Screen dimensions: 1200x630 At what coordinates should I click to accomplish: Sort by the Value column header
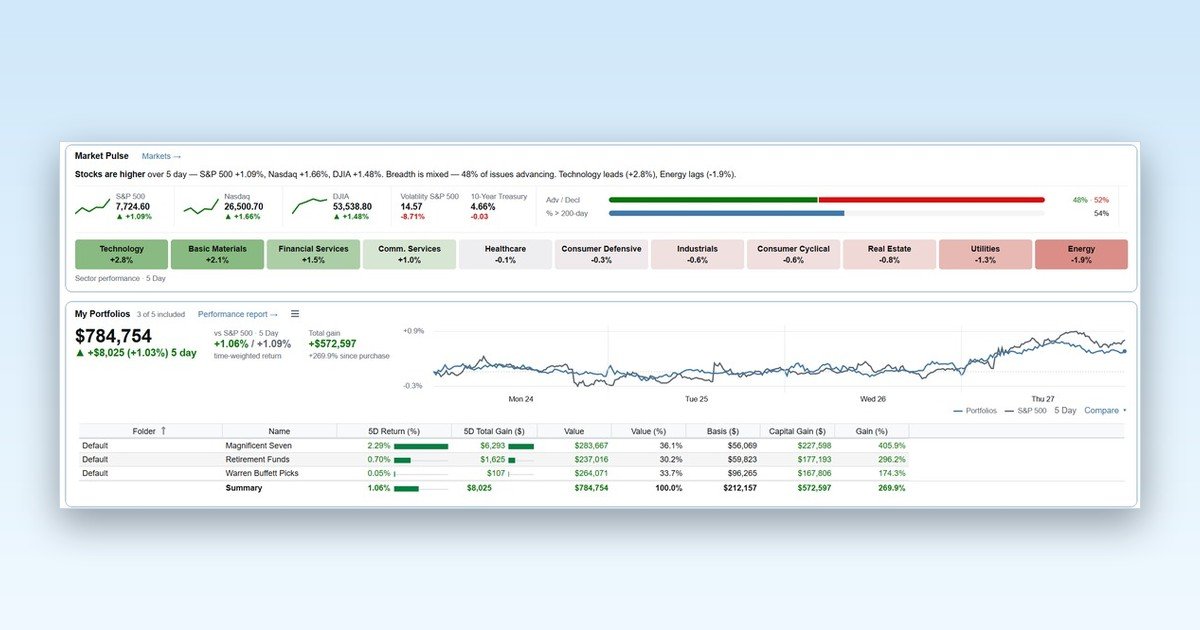click(574, 431)
